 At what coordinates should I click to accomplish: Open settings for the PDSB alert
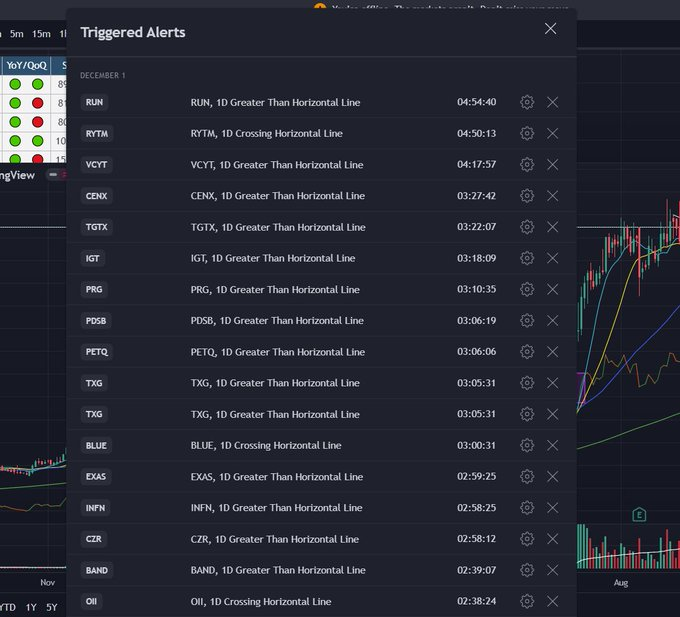click(527, 320)
